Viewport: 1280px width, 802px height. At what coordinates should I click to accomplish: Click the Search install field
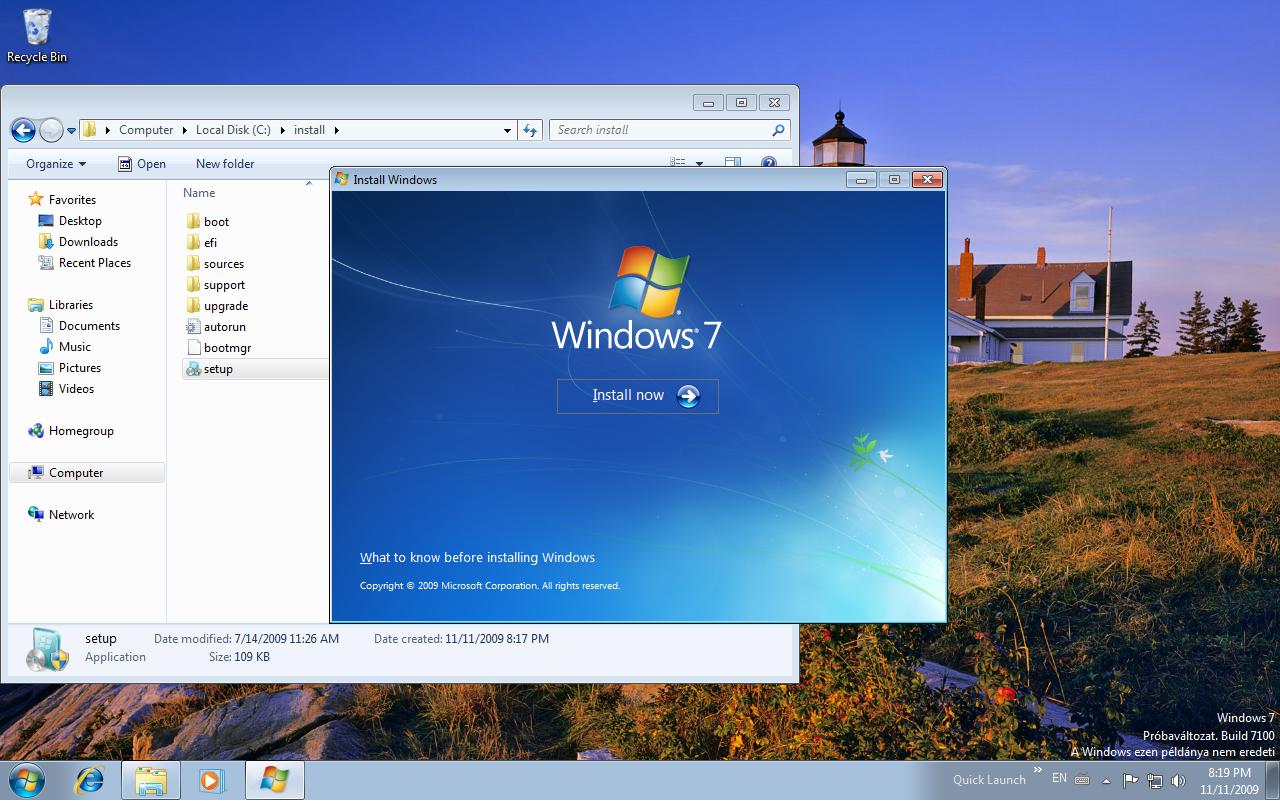pyautogui.click(x=660, y=130)
